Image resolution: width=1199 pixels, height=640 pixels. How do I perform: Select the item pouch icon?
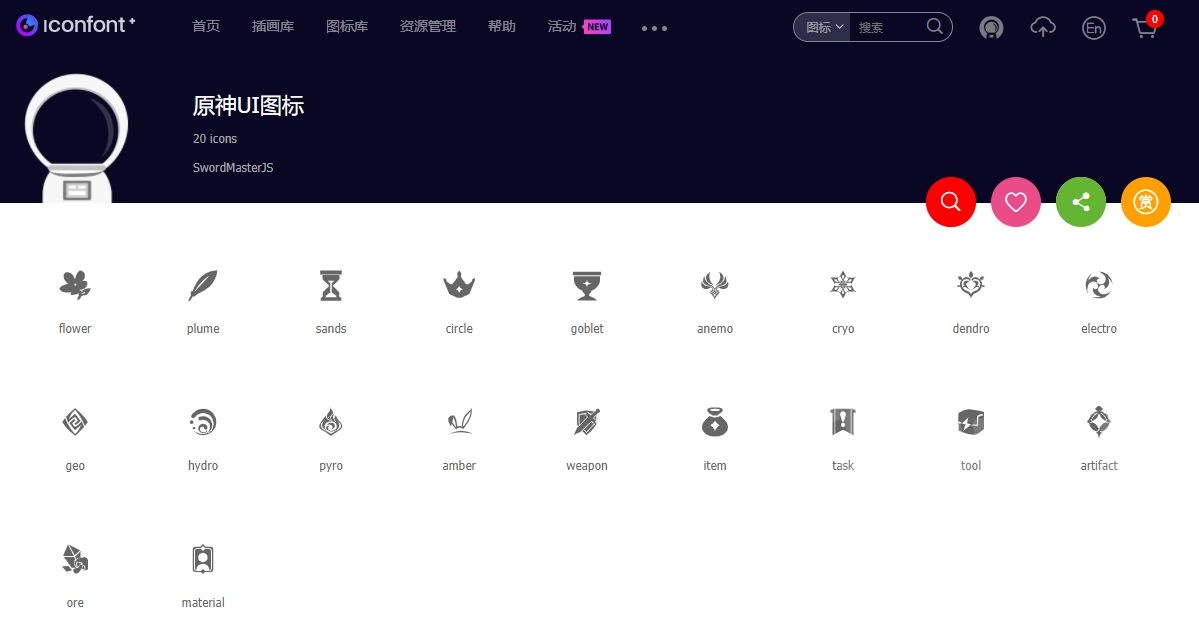tap(715, 422)
